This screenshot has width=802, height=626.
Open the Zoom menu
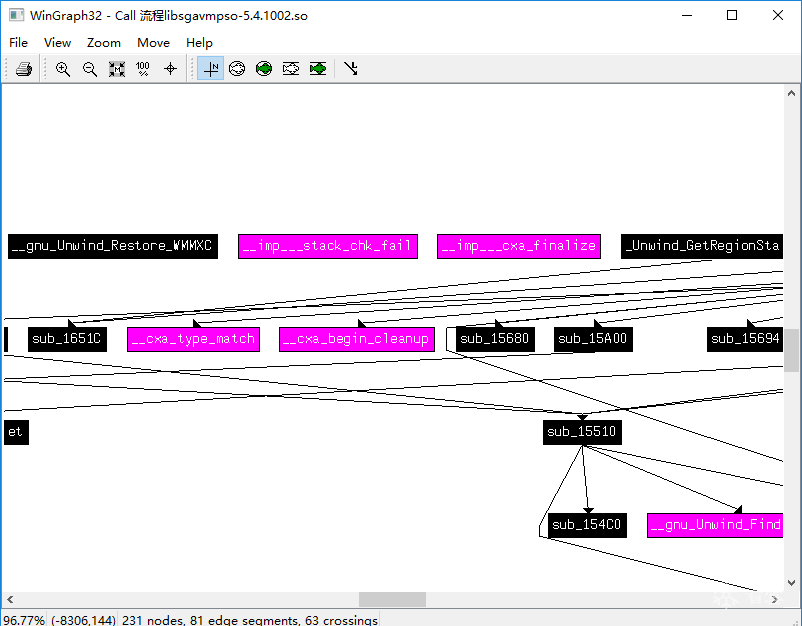104,42
